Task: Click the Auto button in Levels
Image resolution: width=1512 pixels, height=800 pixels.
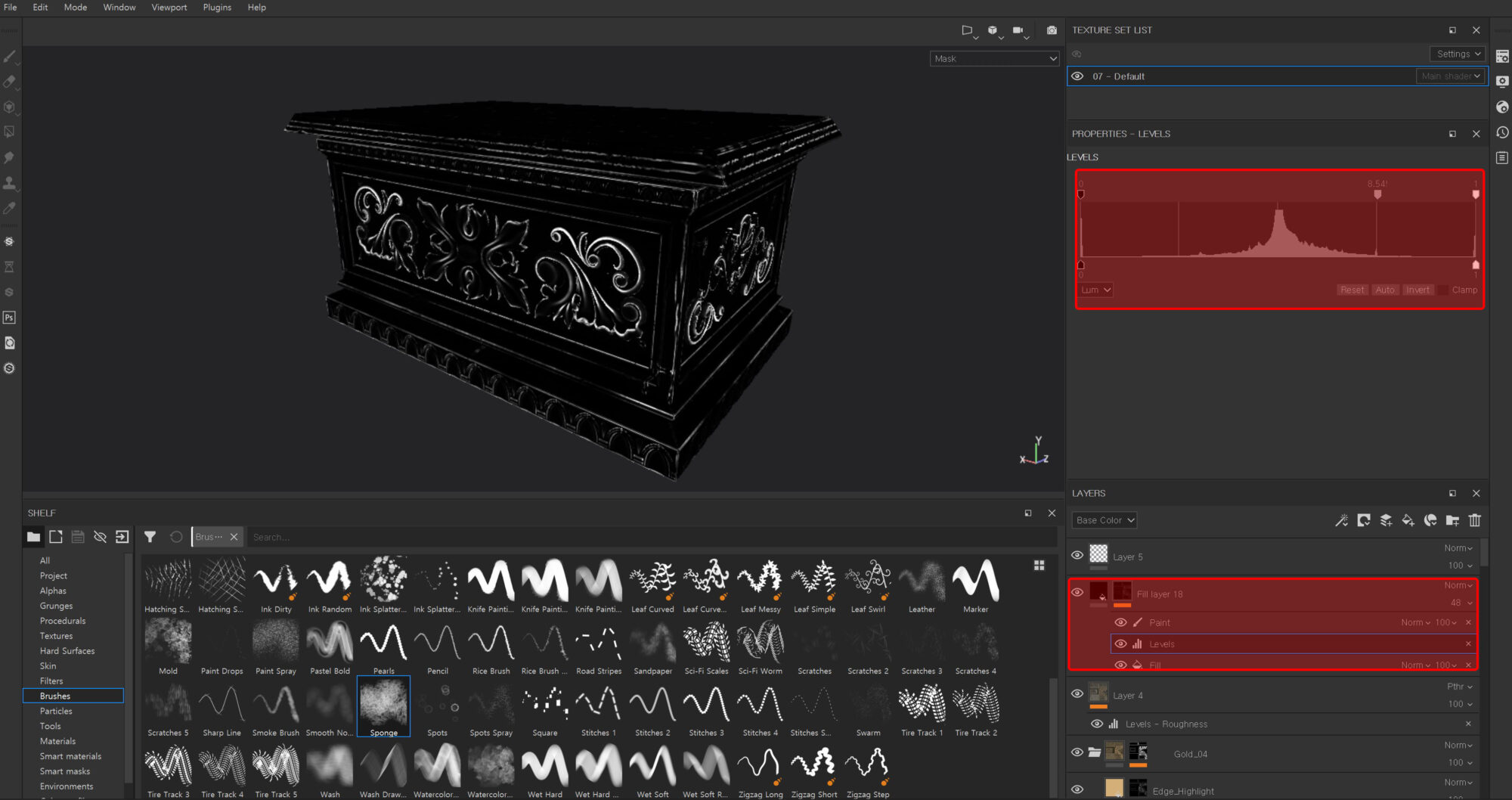Action: [x=1385, y=290]
